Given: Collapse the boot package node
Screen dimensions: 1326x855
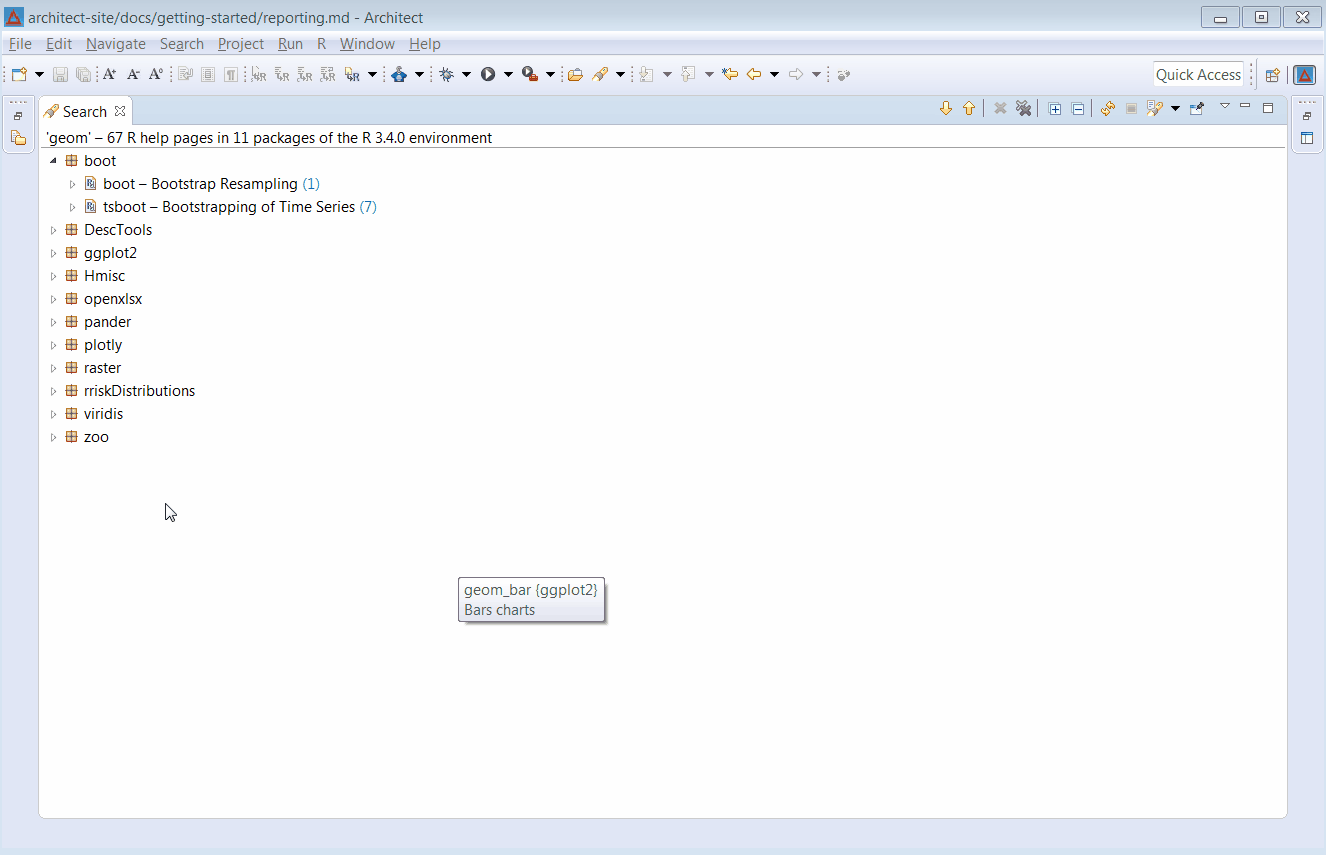Looking at the screenshot, I should tap(53, 161).
